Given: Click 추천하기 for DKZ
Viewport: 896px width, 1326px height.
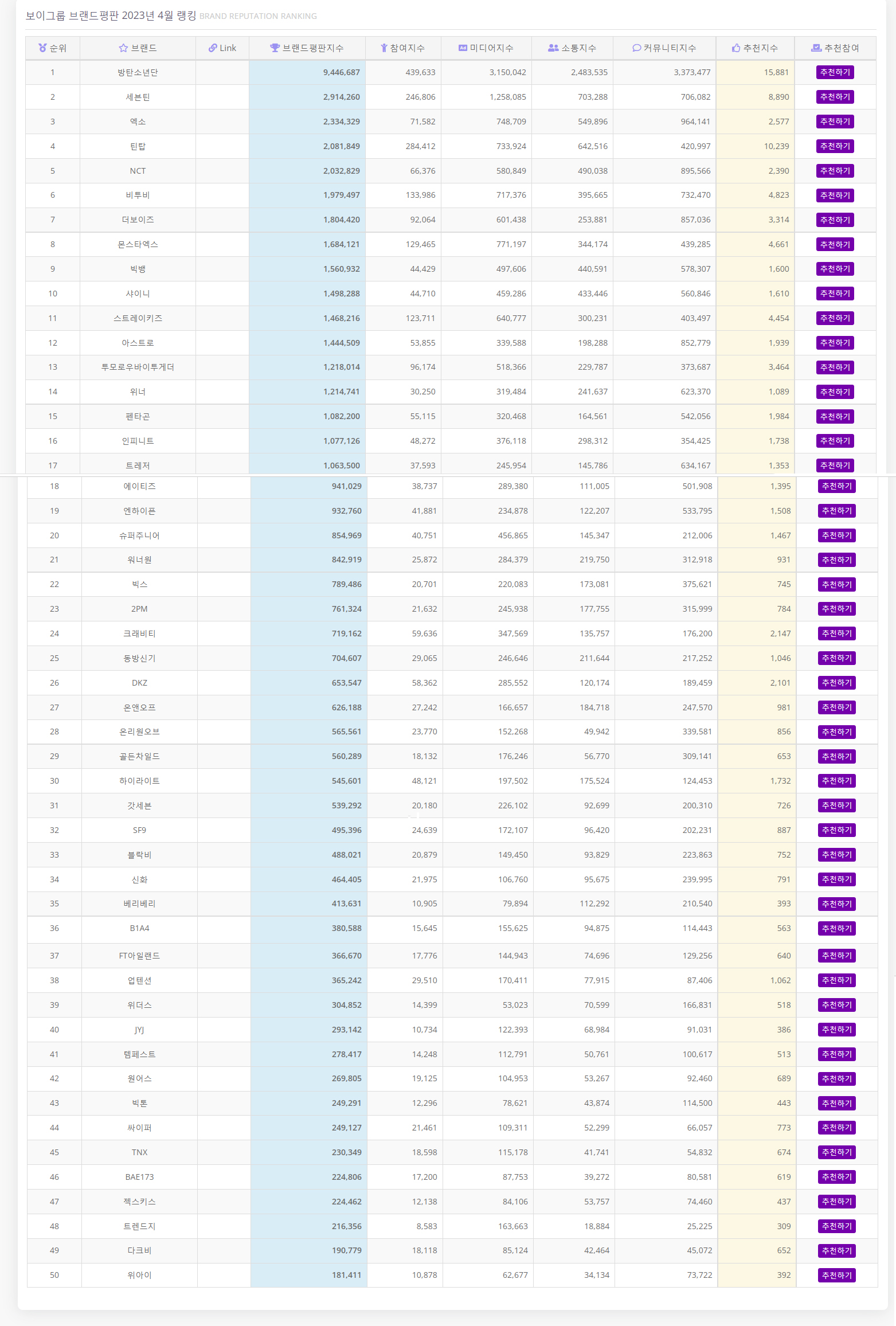Looking at the screenshot, I should tap(837, 683).
